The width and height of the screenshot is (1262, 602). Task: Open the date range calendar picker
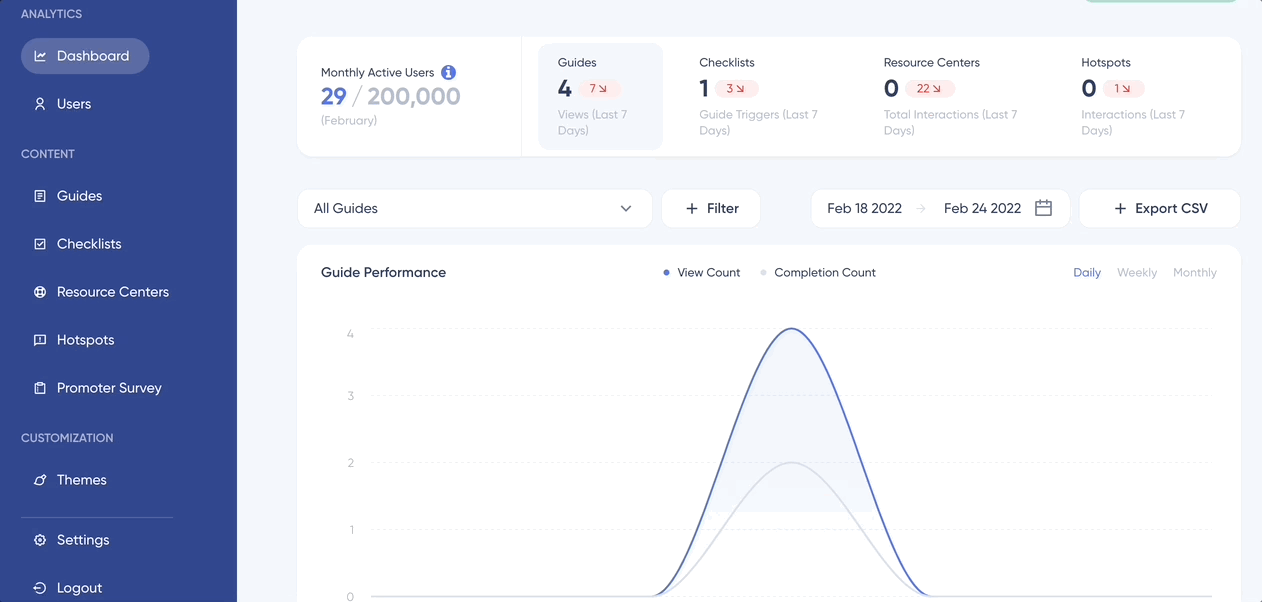pyautogui.click(x=1043, y=207)
